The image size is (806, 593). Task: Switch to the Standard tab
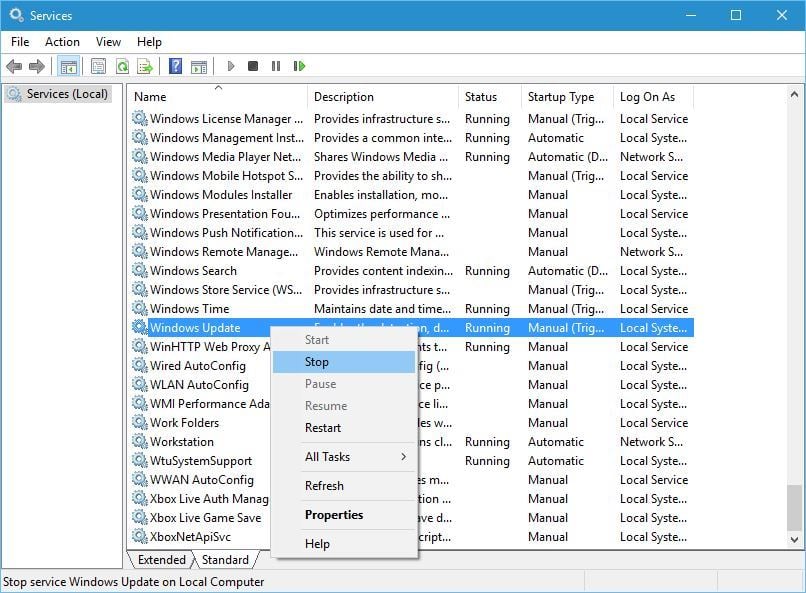(x=225, y=560)
